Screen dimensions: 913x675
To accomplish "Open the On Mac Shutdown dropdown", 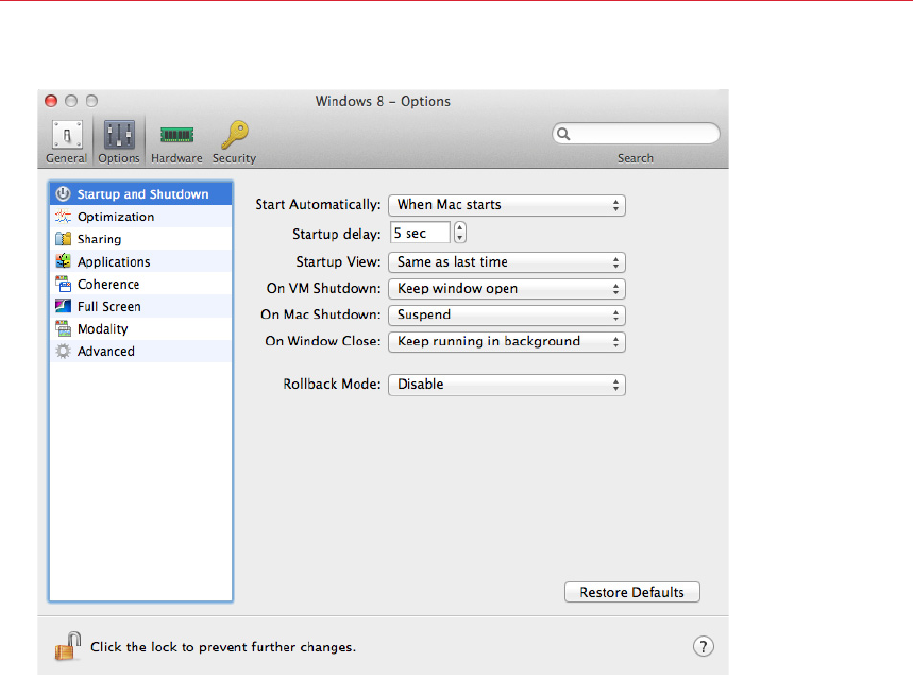I will (507, 315).
